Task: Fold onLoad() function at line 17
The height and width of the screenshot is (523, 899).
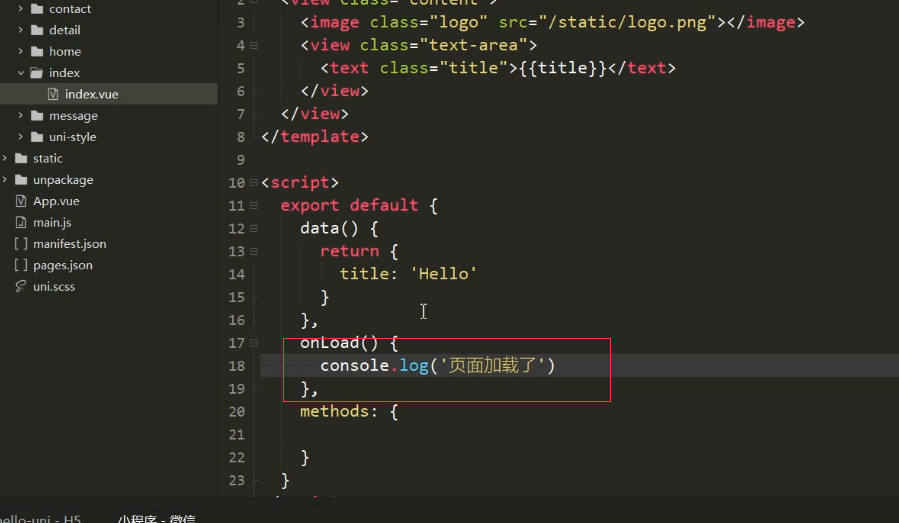Action: (253, 343)
